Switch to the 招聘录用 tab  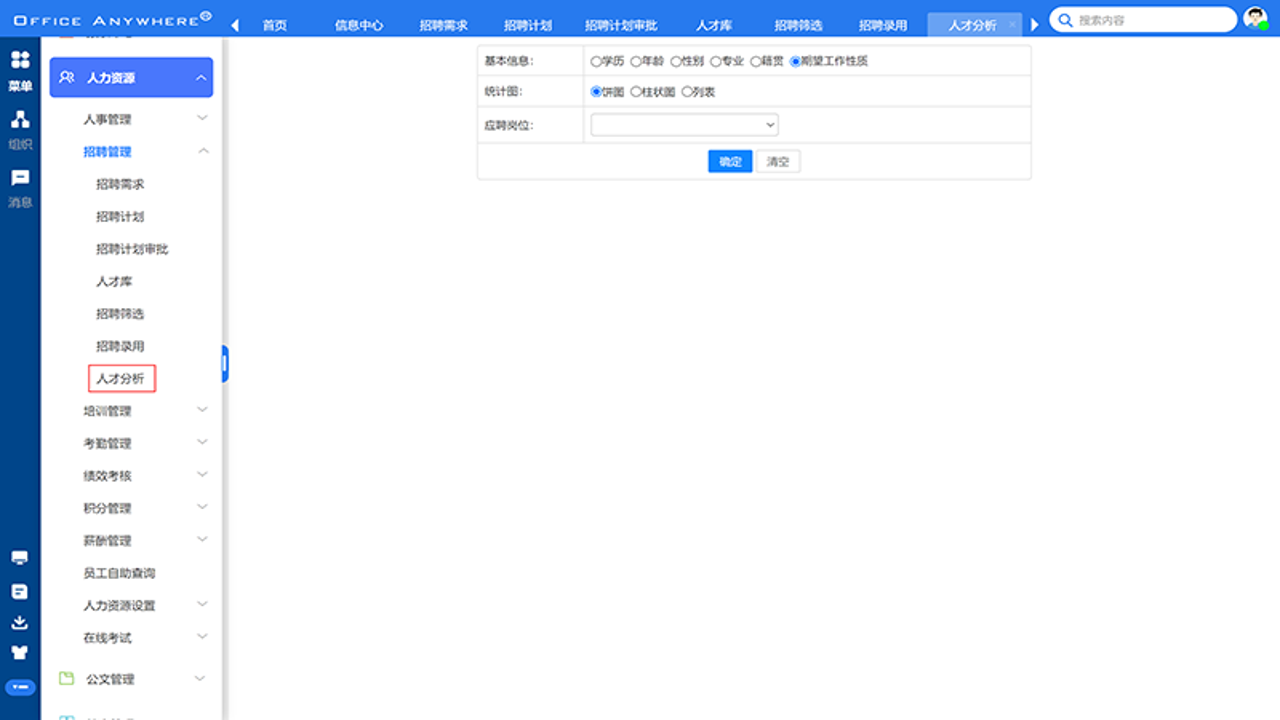tap(883, 25)
